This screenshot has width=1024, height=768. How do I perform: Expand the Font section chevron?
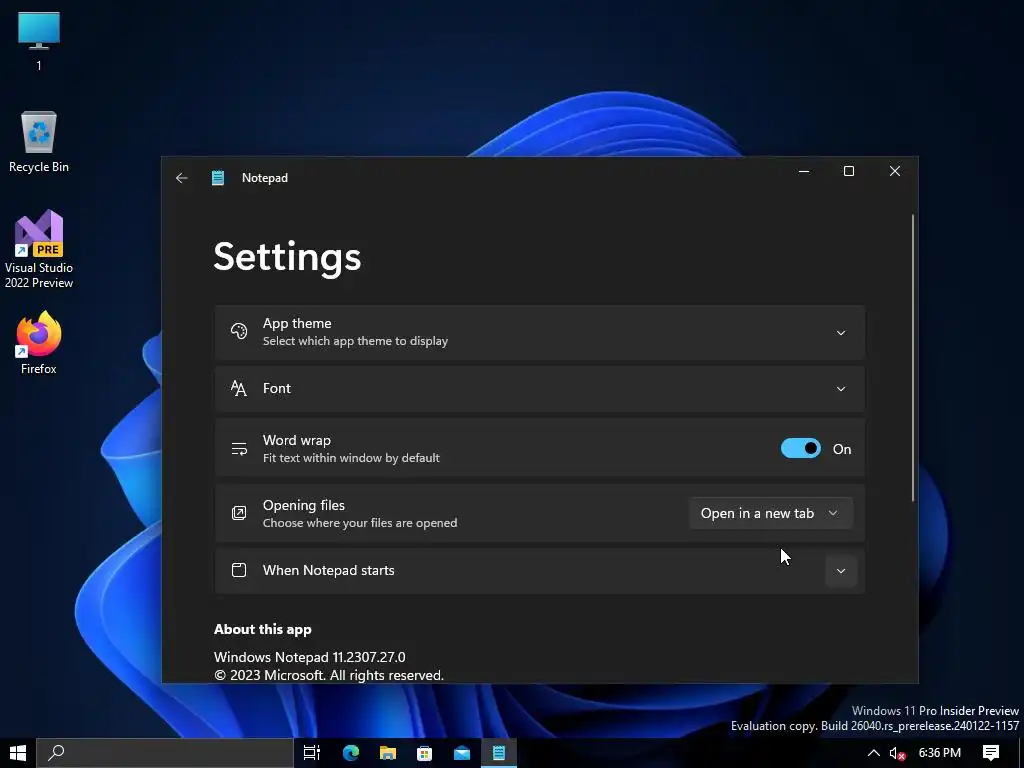(840, 389)
